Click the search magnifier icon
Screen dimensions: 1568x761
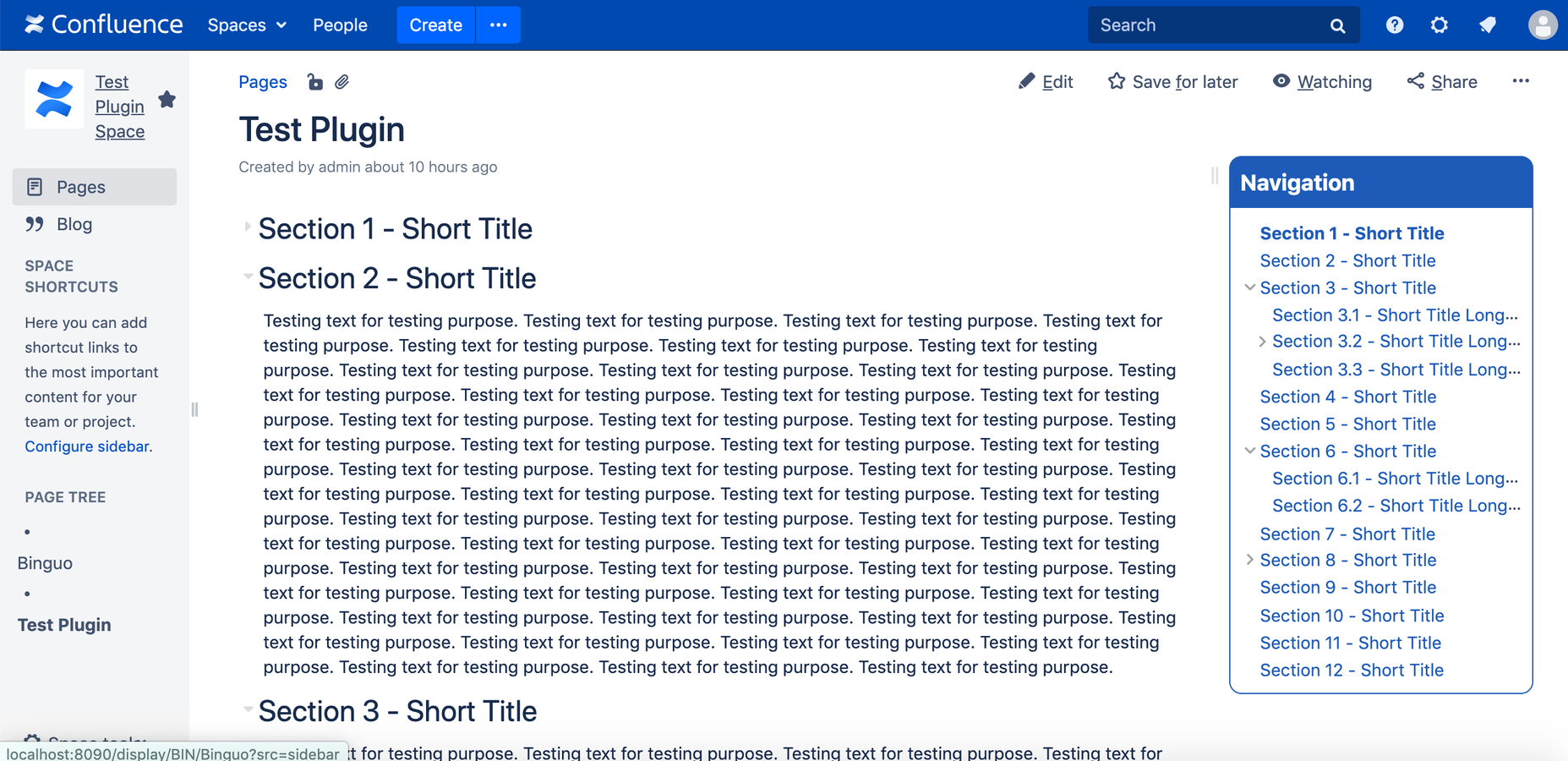pyautogui.click(x=1337, y=25)
